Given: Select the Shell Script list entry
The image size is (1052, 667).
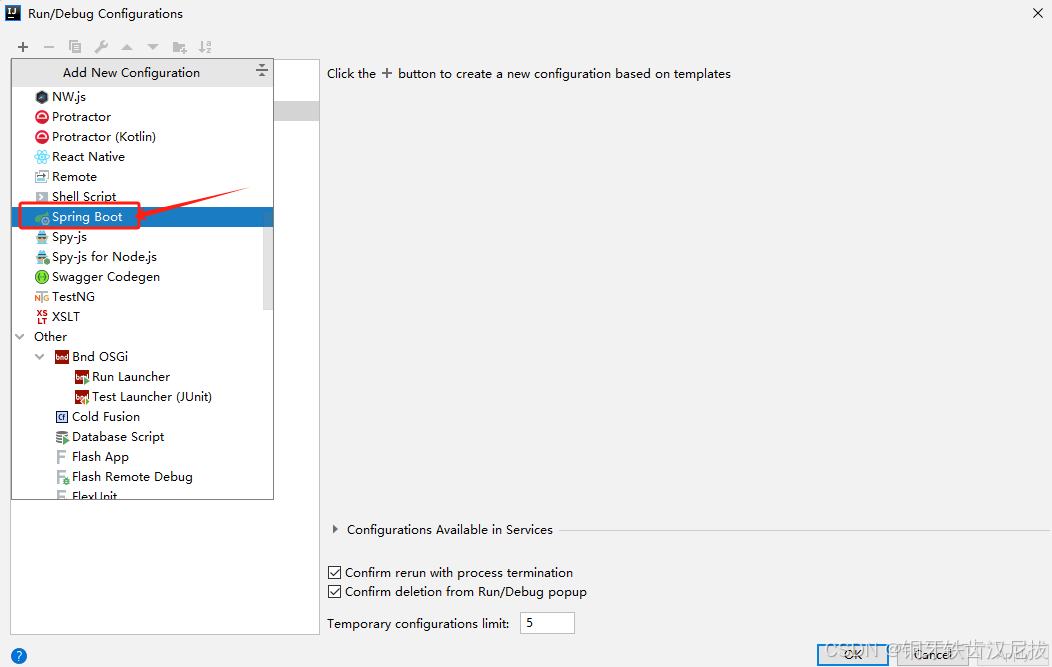Looking at the screenshot, I should coord(142,197).
